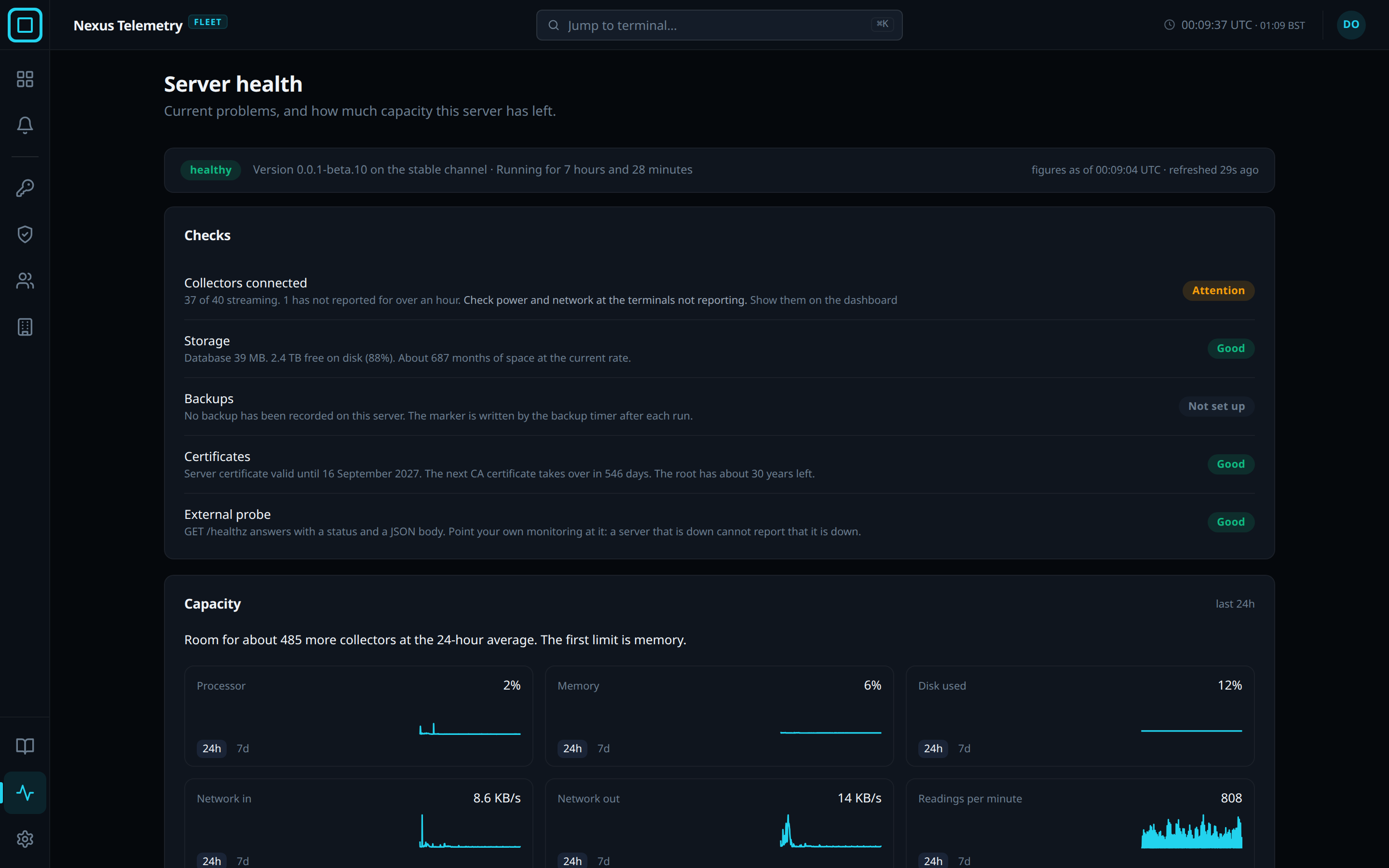Select 24h range on Disk used card
Viewport: 1389px width, 868px height.
coord(933,748)
